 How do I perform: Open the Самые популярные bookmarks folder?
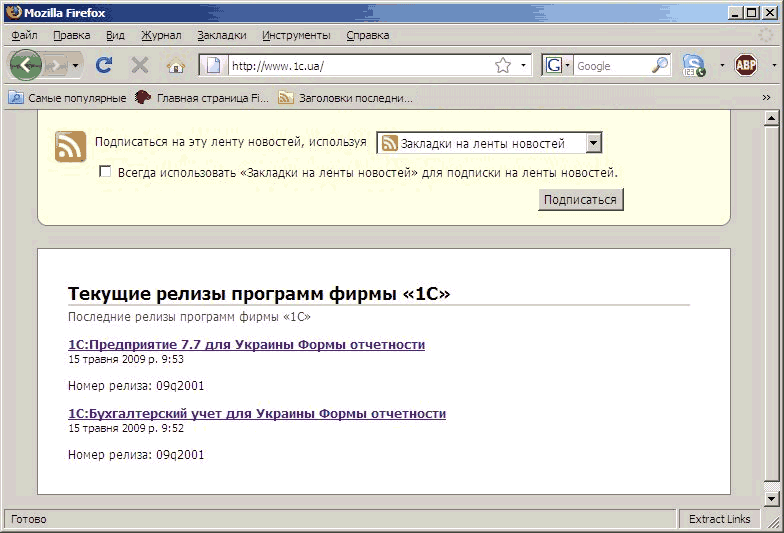pos(68,98)
